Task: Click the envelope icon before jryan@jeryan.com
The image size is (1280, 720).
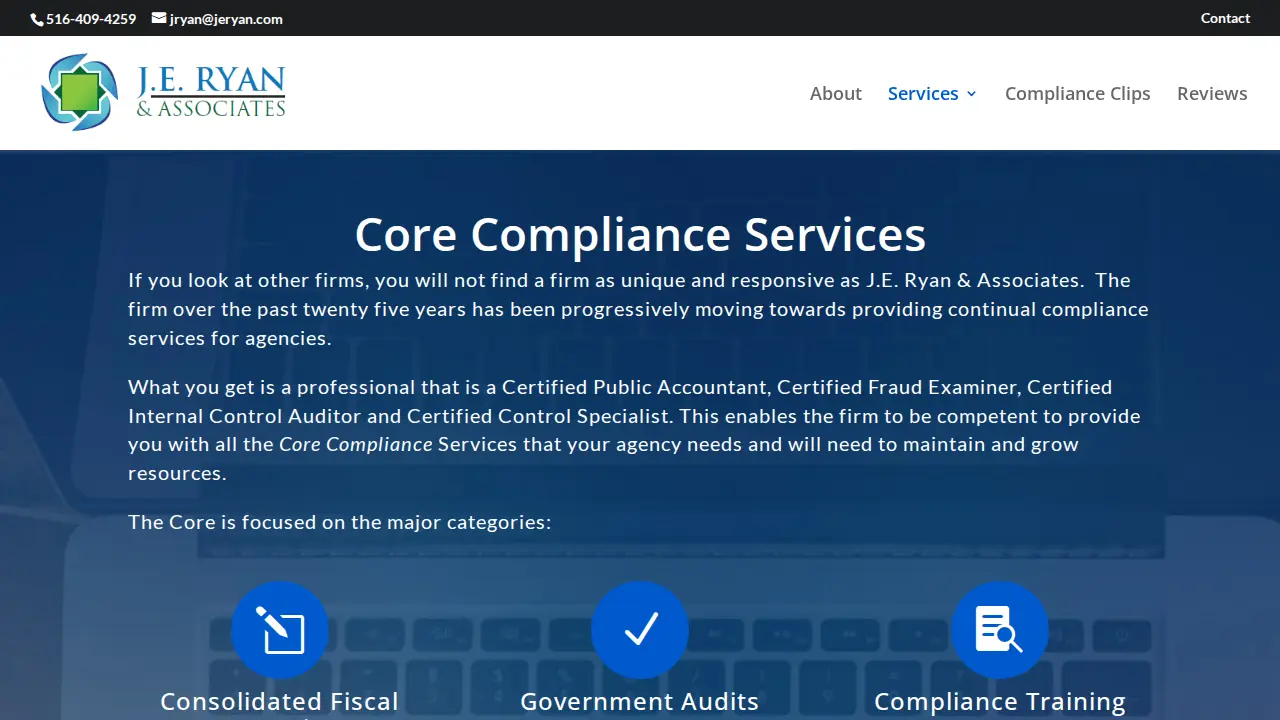Action: (x=159, y=18)
